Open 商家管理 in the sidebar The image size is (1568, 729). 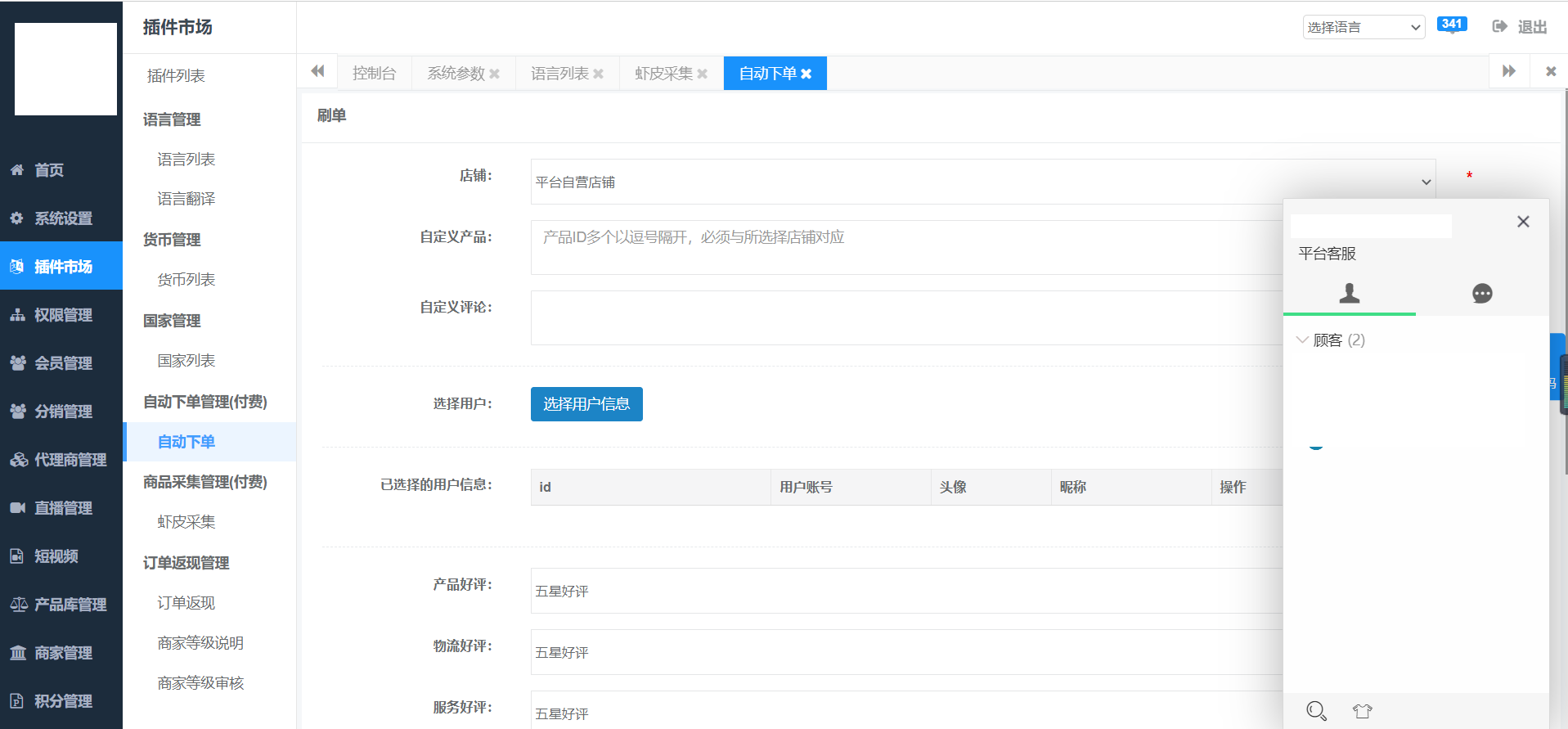[x=61, y=653]
